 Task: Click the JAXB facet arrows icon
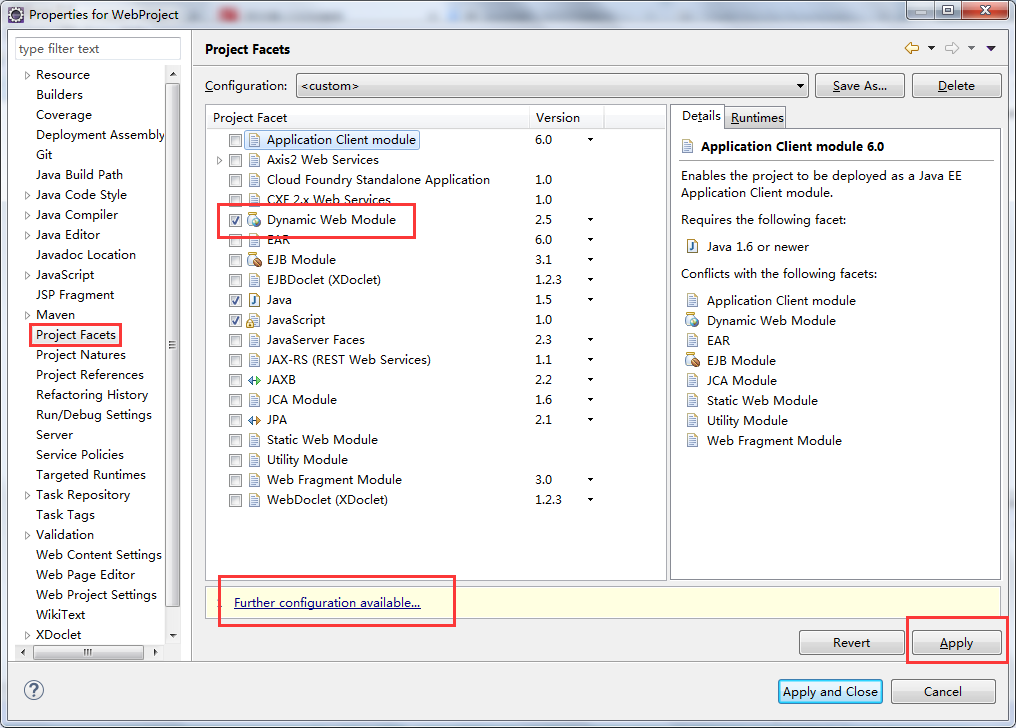click(x=255, y=380)
